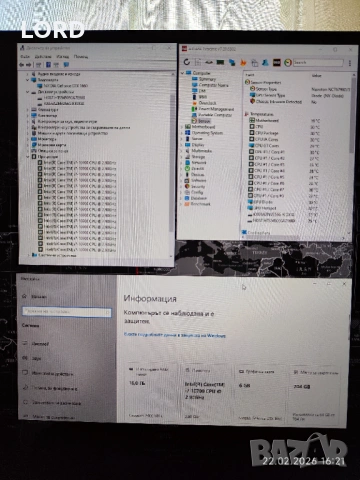
Task: Click Back arrow in Device Manager toolbar
Action: point(22,65)
